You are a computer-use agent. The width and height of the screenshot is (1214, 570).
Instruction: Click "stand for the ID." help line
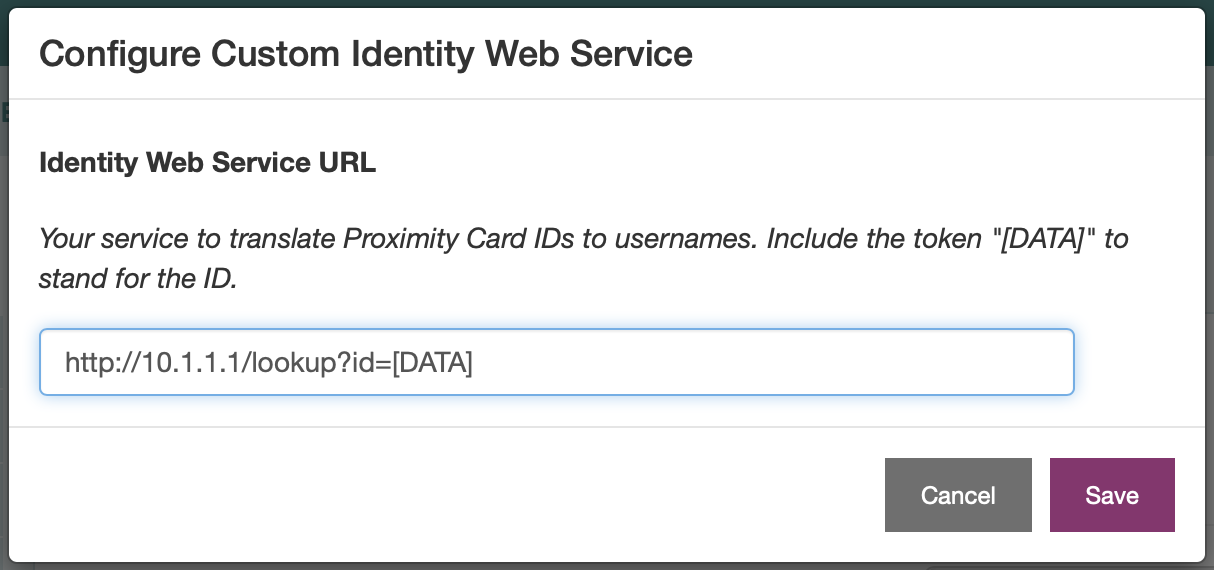pyautogui.click(x=138, y=279)
